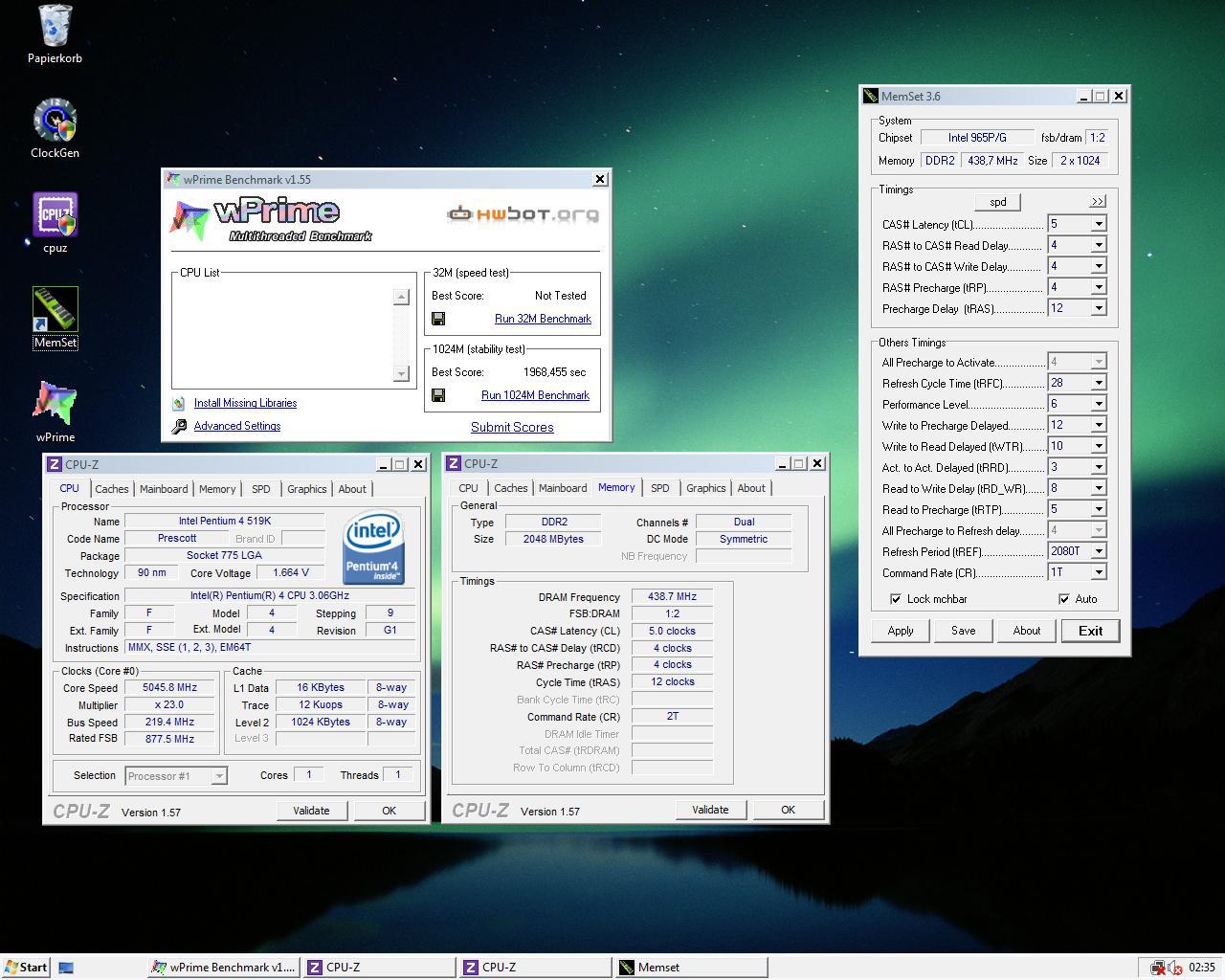Screen dimensions: 1225x980
Task: Expand the Performance Level dropdown
Action: (1099, 404)
